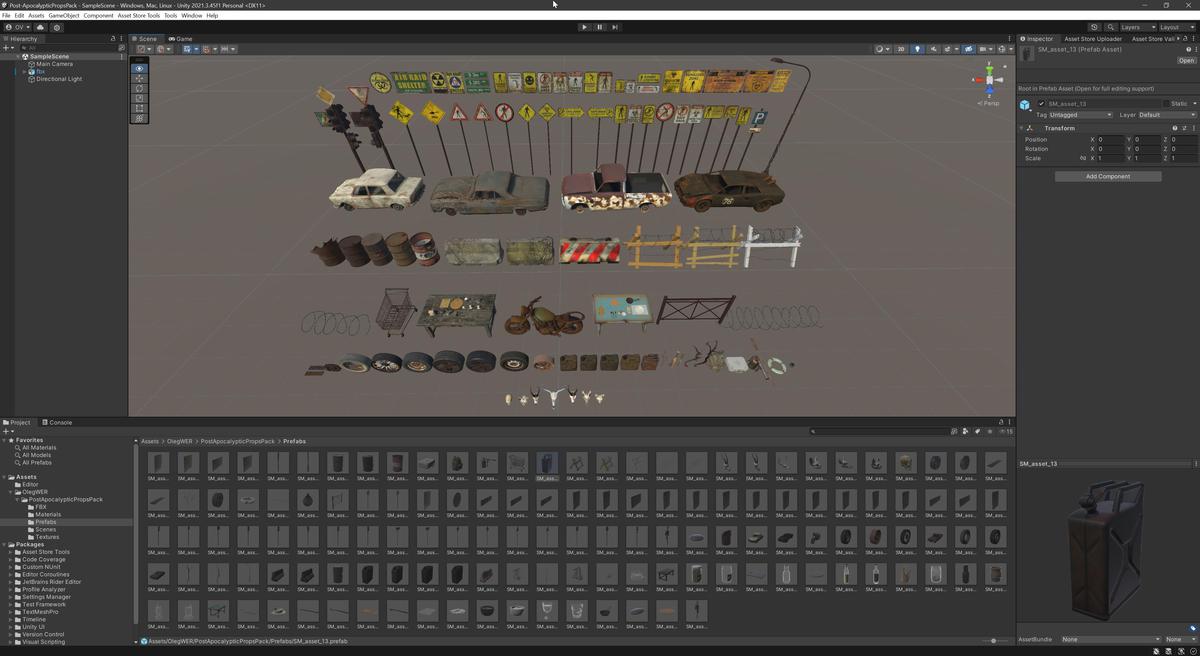Collapse SampleScene in the Hierarchy

pos(17,56)
